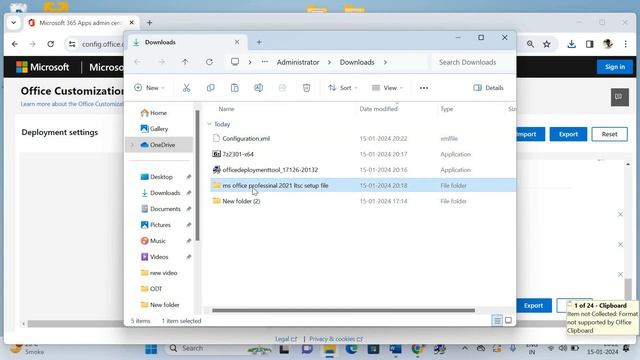640x360 pixels.
Task: Open the New dropdown in Explorer toolbar
Action: point(149,88)
